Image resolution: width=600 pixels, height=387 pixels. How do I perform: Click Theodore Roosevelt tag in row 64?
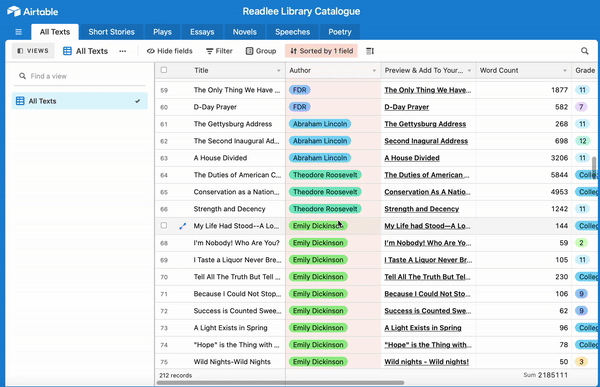(325, 175)
